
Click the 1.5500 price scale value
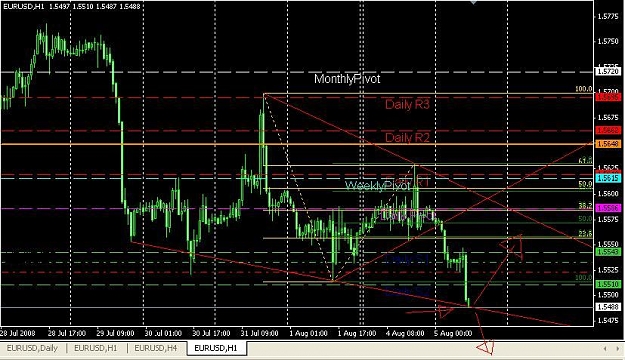pyautogui.click(x=609, y=295)
